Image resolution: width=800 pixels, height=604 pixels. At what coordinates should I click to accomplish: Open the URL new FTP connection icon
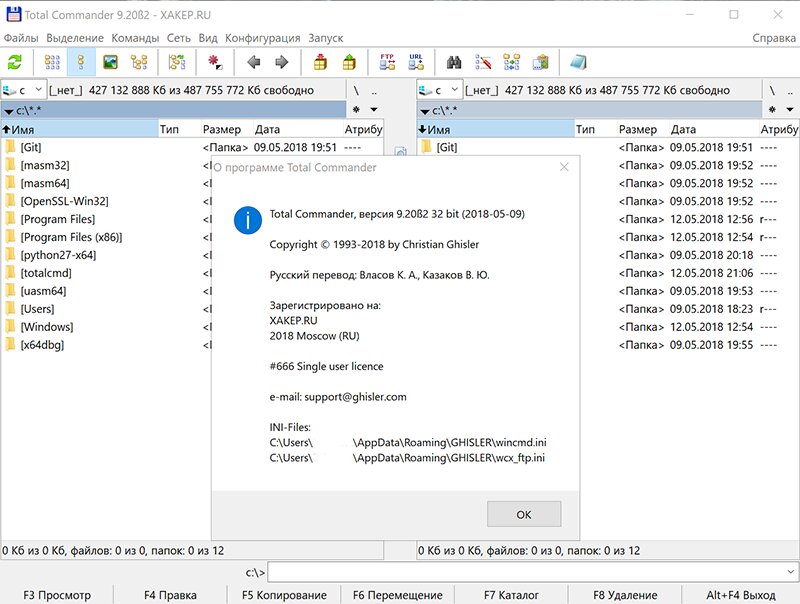(x=416, y=62)
